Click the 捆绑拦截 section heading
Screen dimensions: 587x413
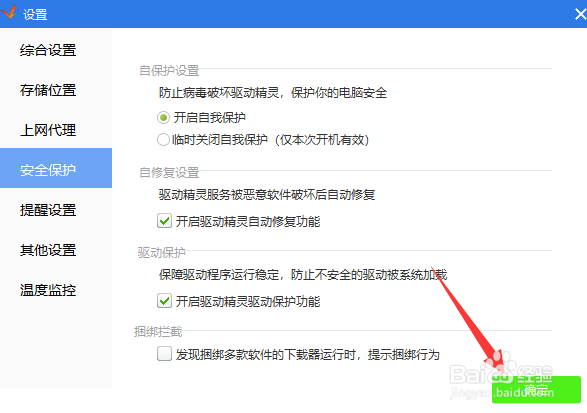point(158,332)
